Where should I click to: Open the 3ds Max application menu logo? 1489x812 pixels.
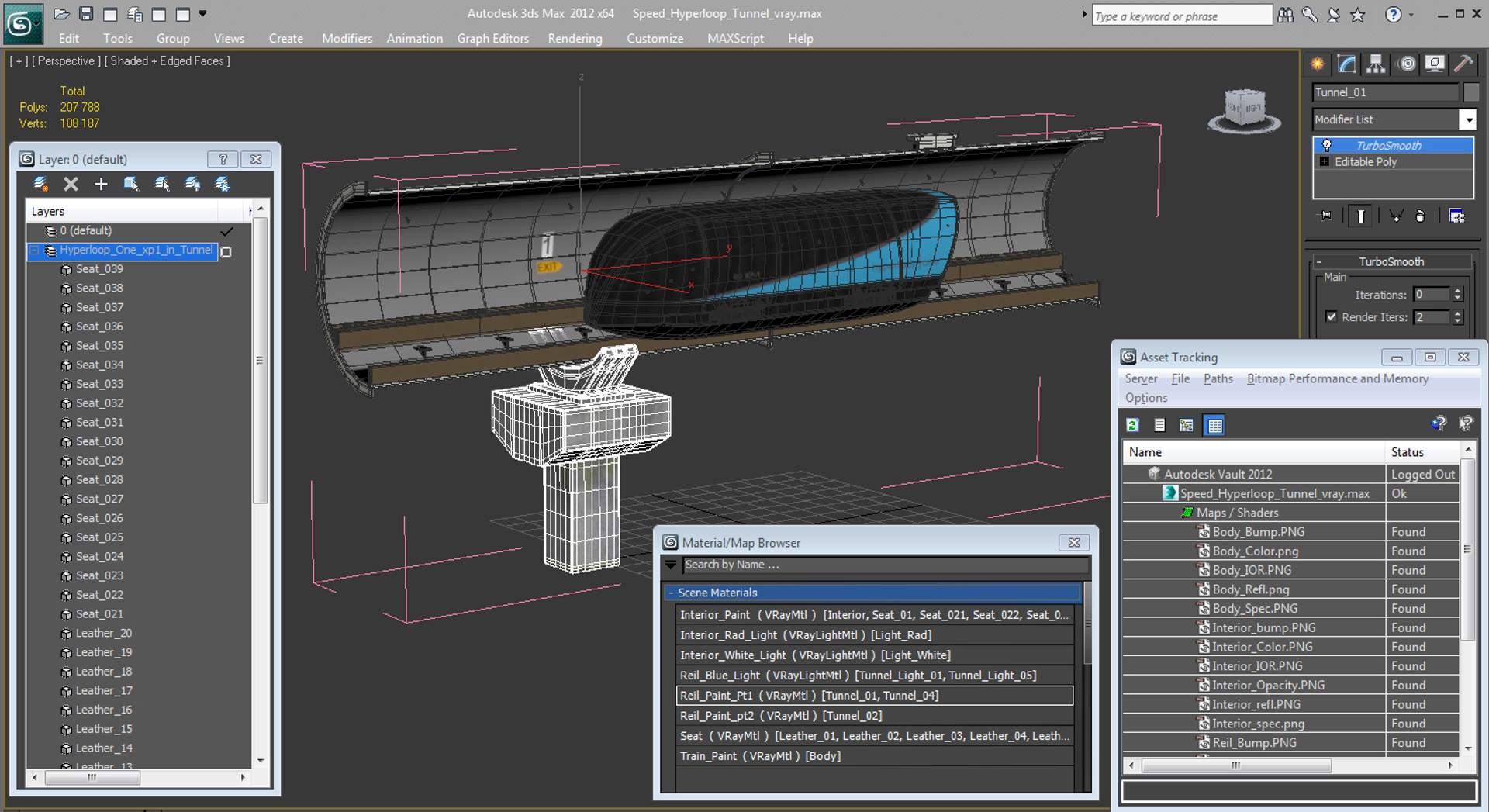click(x=23, y=25)
